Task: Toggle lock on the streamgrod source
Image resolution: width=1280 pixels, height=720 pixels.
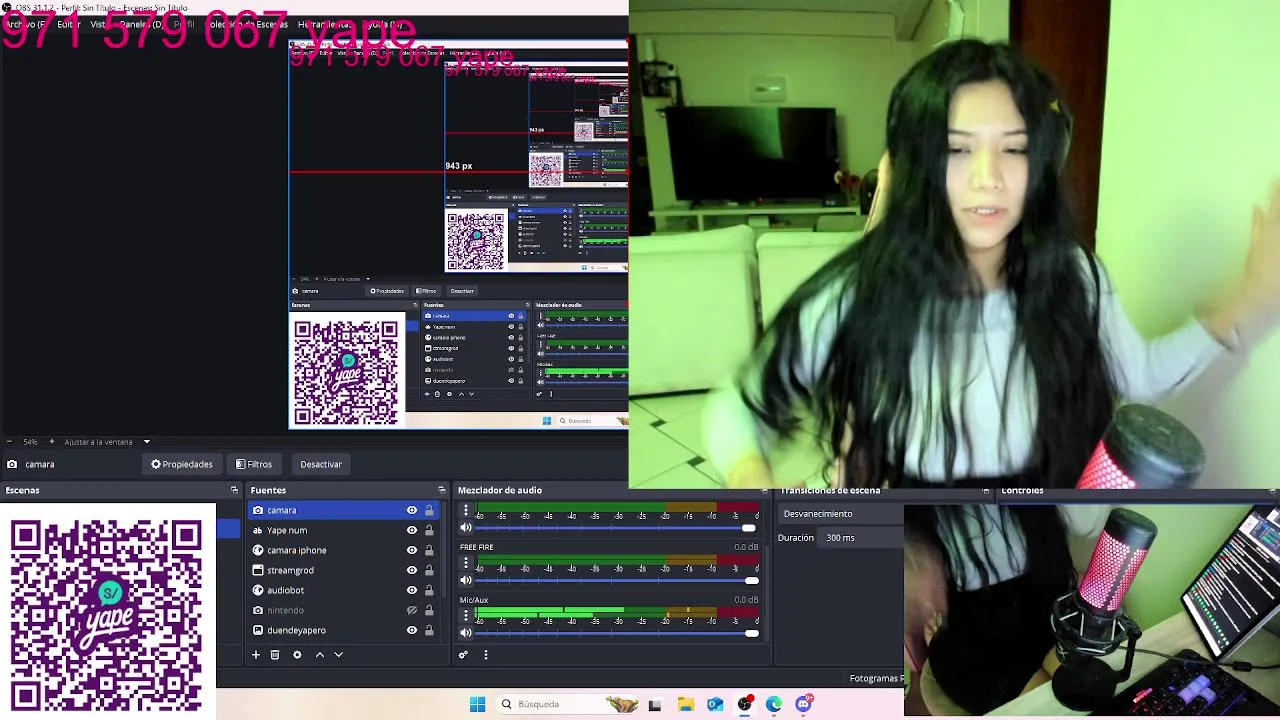Action: (429, 570)
